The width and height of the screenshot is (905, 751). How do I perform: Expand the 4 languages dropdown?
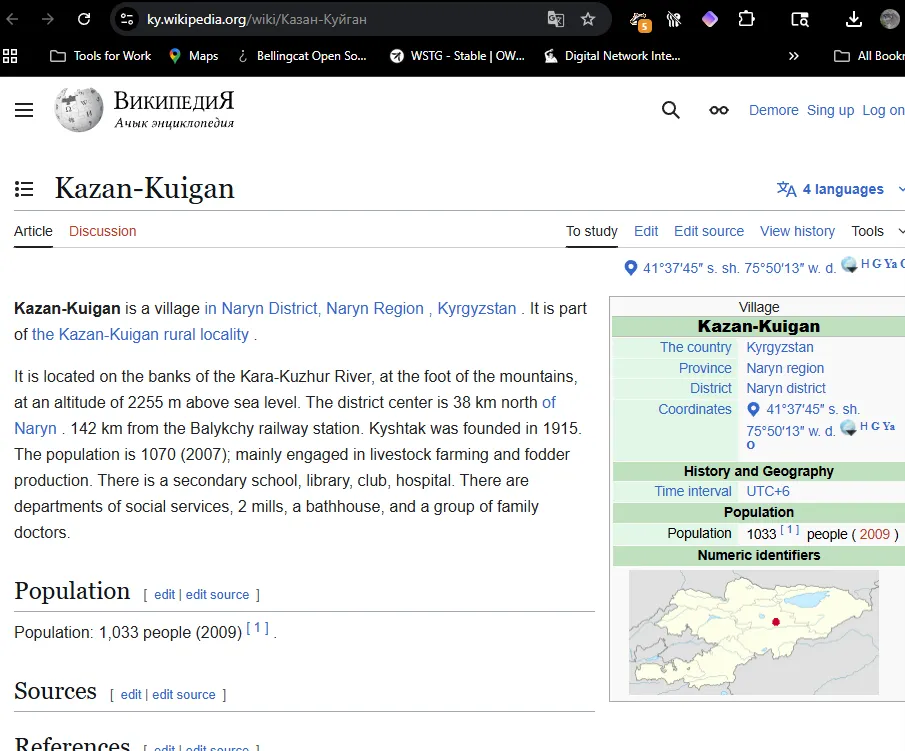click(x=840, y=189)
